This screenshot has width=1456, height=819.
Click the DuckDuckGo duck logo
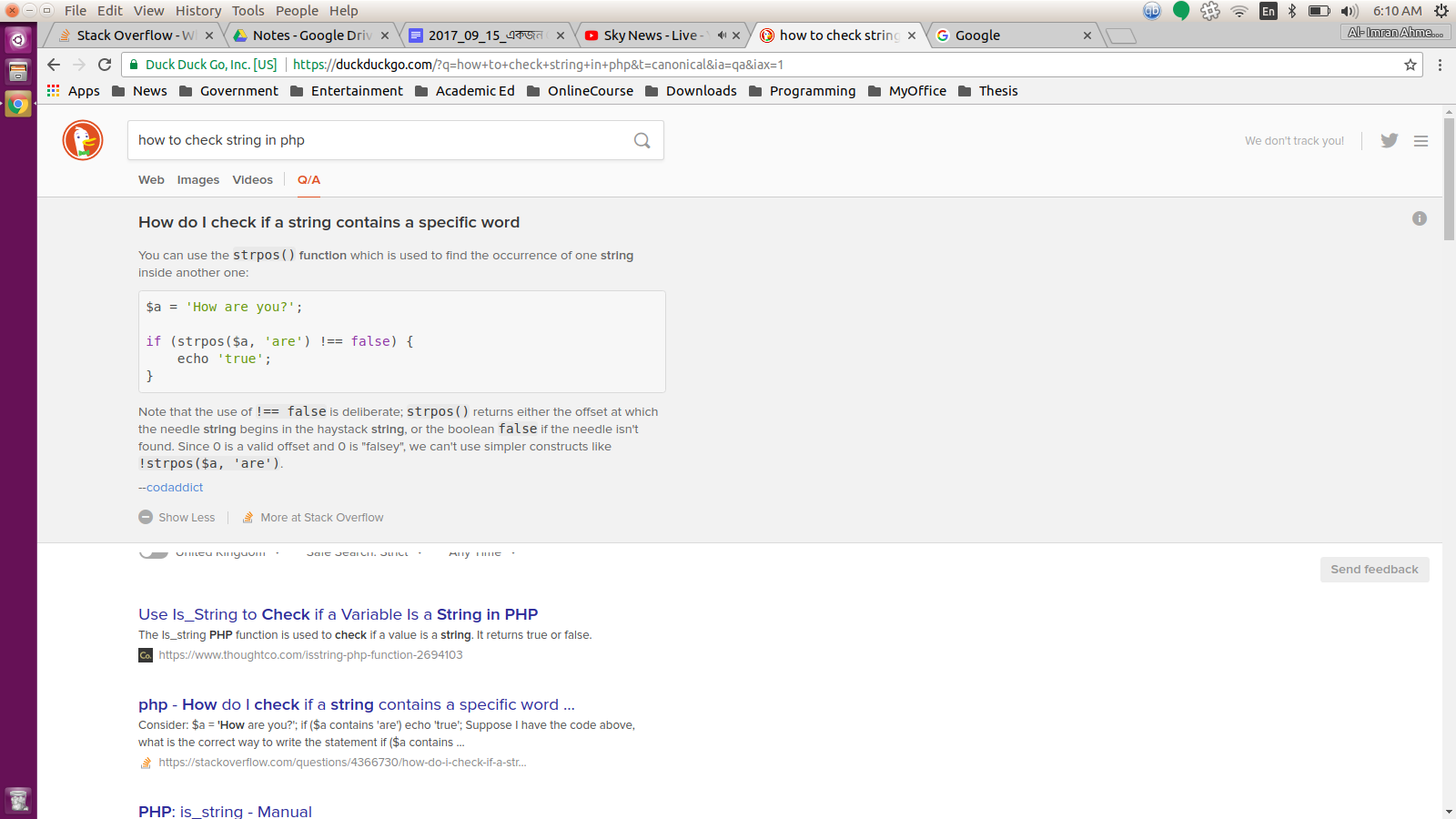point(83,140)
